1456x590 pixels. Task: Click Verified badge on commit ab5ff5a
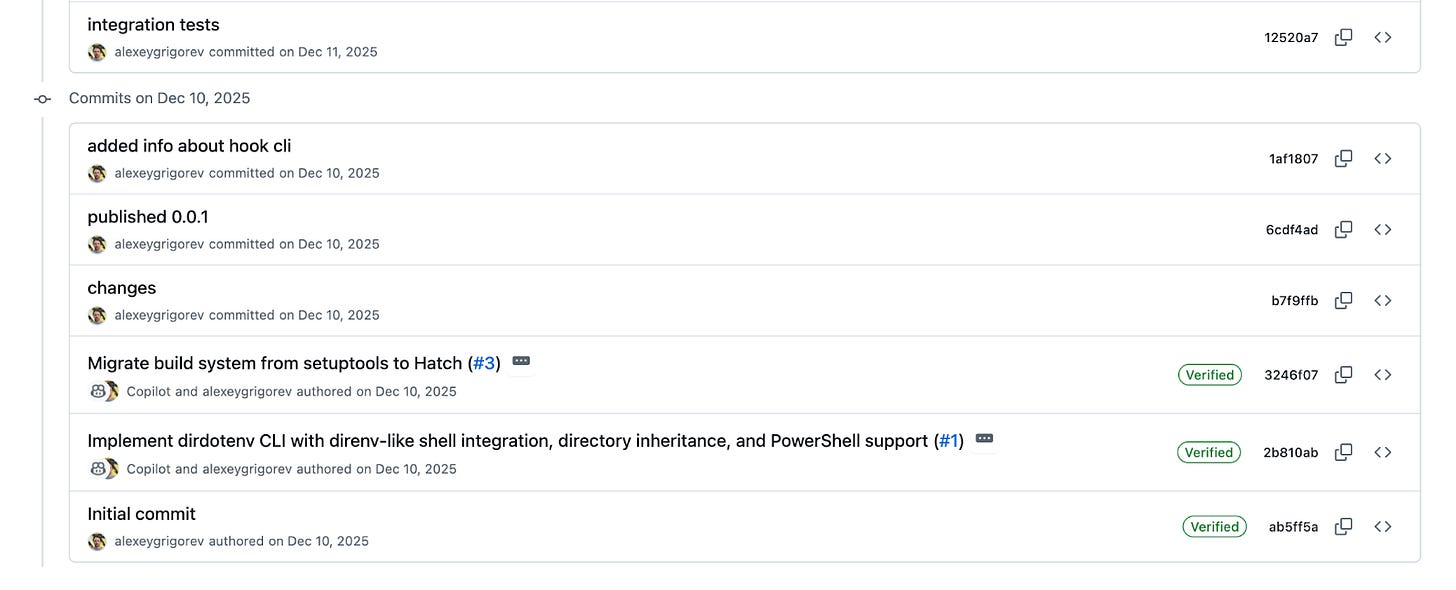pyautogui.click(x=1214, y=527)
